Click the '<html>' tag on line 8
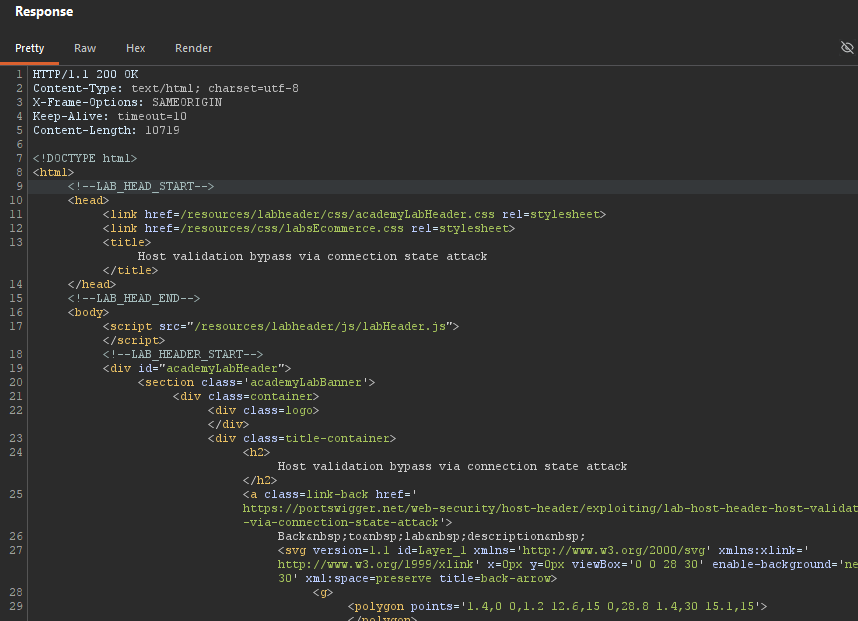 click(53, 172)
